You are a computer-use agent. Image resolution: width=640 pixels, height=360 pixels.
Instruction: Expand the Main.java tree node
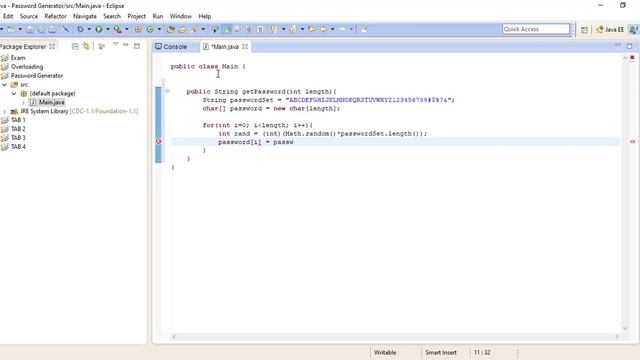click(23, 102)
